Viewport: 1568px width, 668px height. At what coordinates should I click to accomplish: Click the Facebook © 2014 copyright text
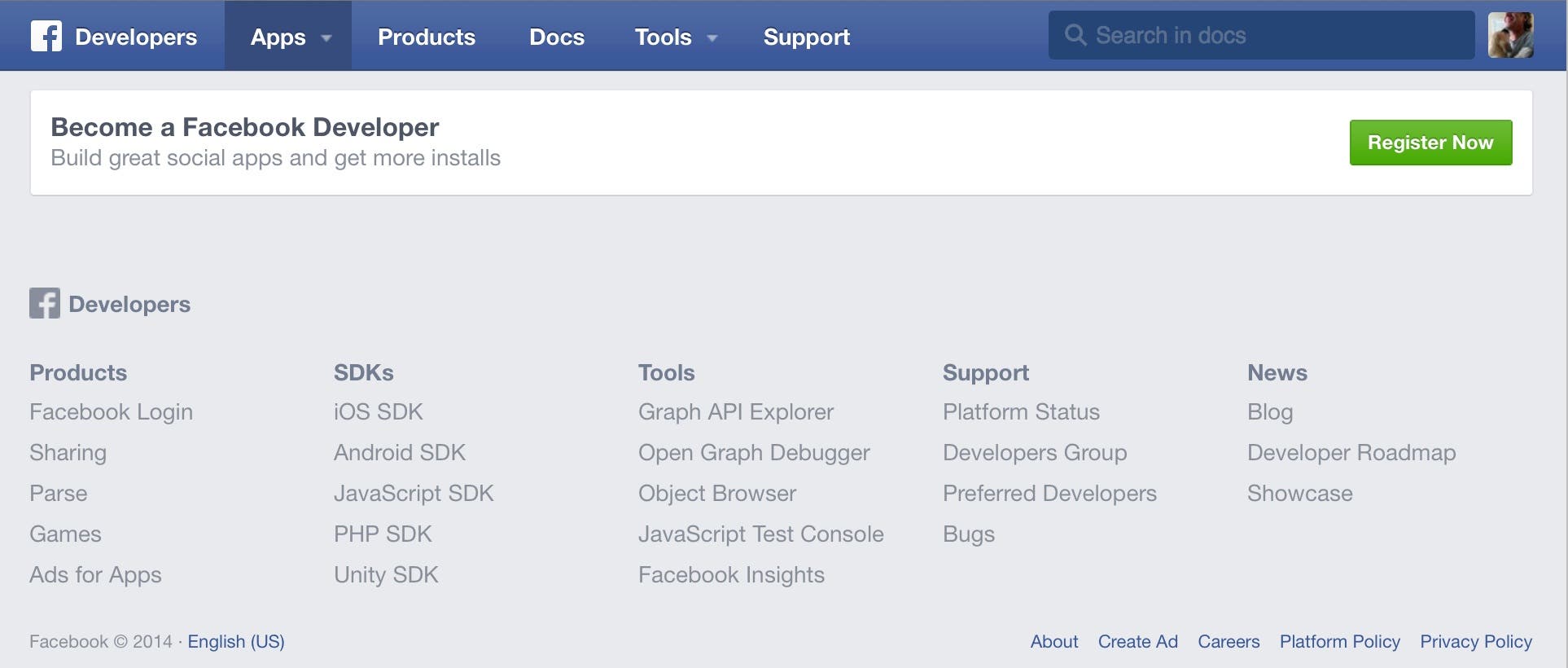pos(101,642)
